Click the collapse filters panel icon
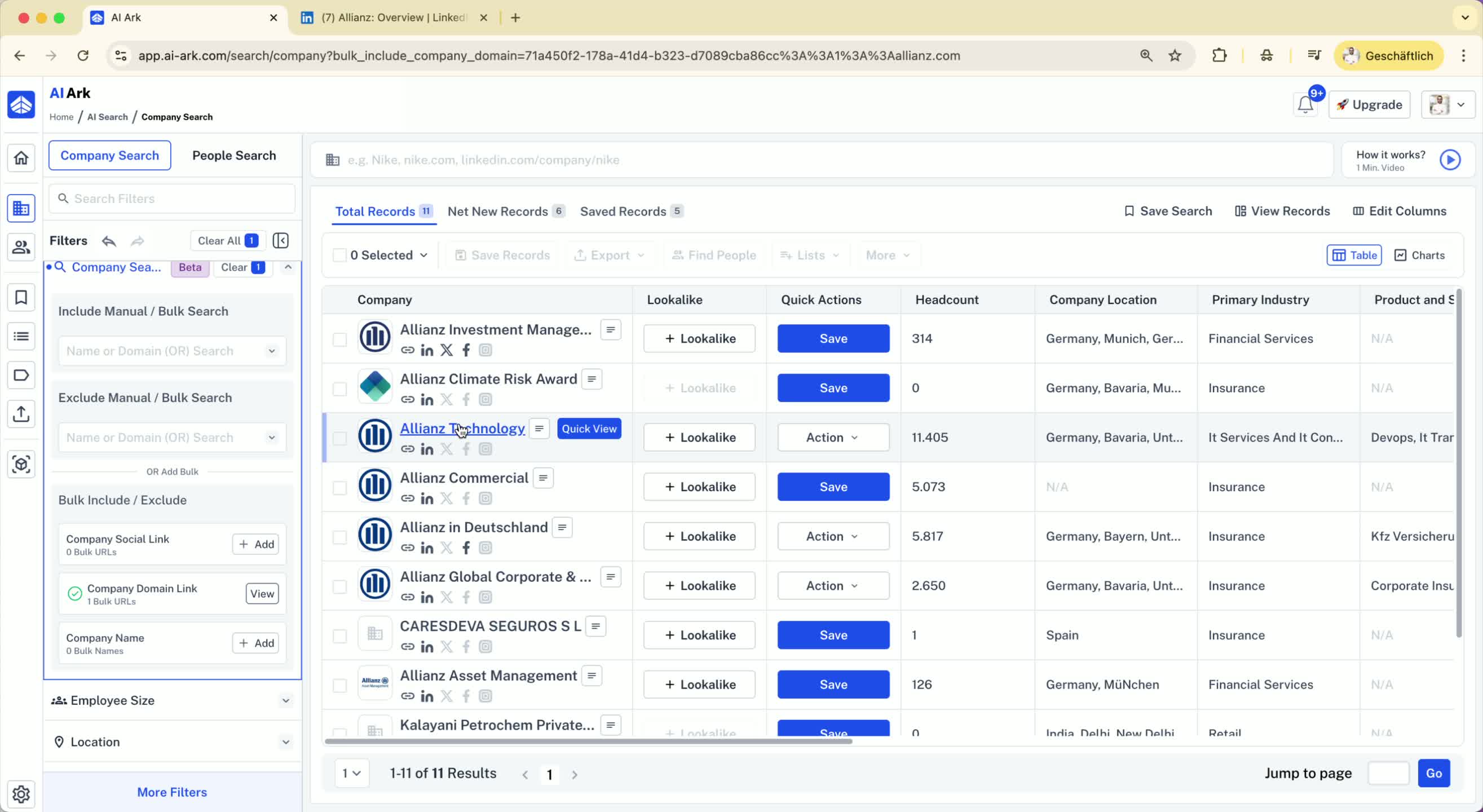Screen dimensions: 1483x812 pyautogui.click(x=280, y=241)
